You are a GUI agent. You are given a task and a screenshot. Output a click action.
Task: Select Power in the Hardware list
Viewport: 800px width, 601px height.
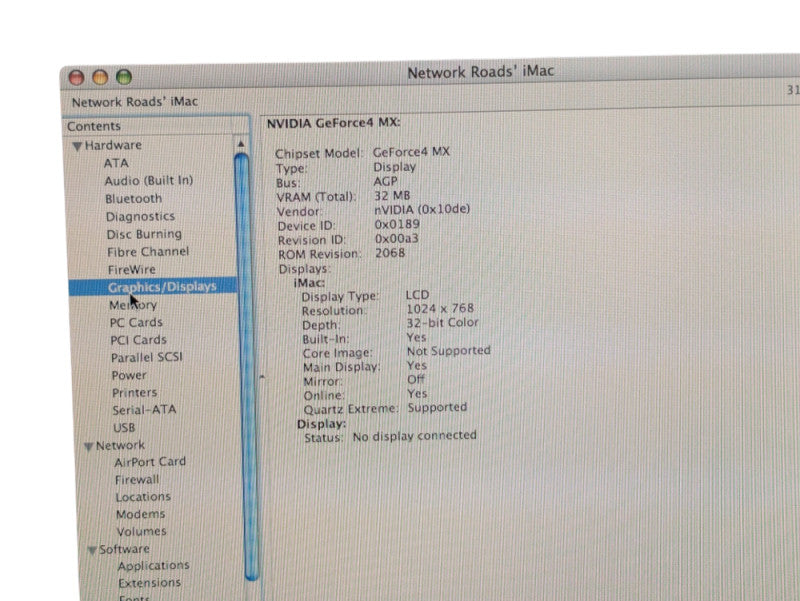(x=129, y=375)
